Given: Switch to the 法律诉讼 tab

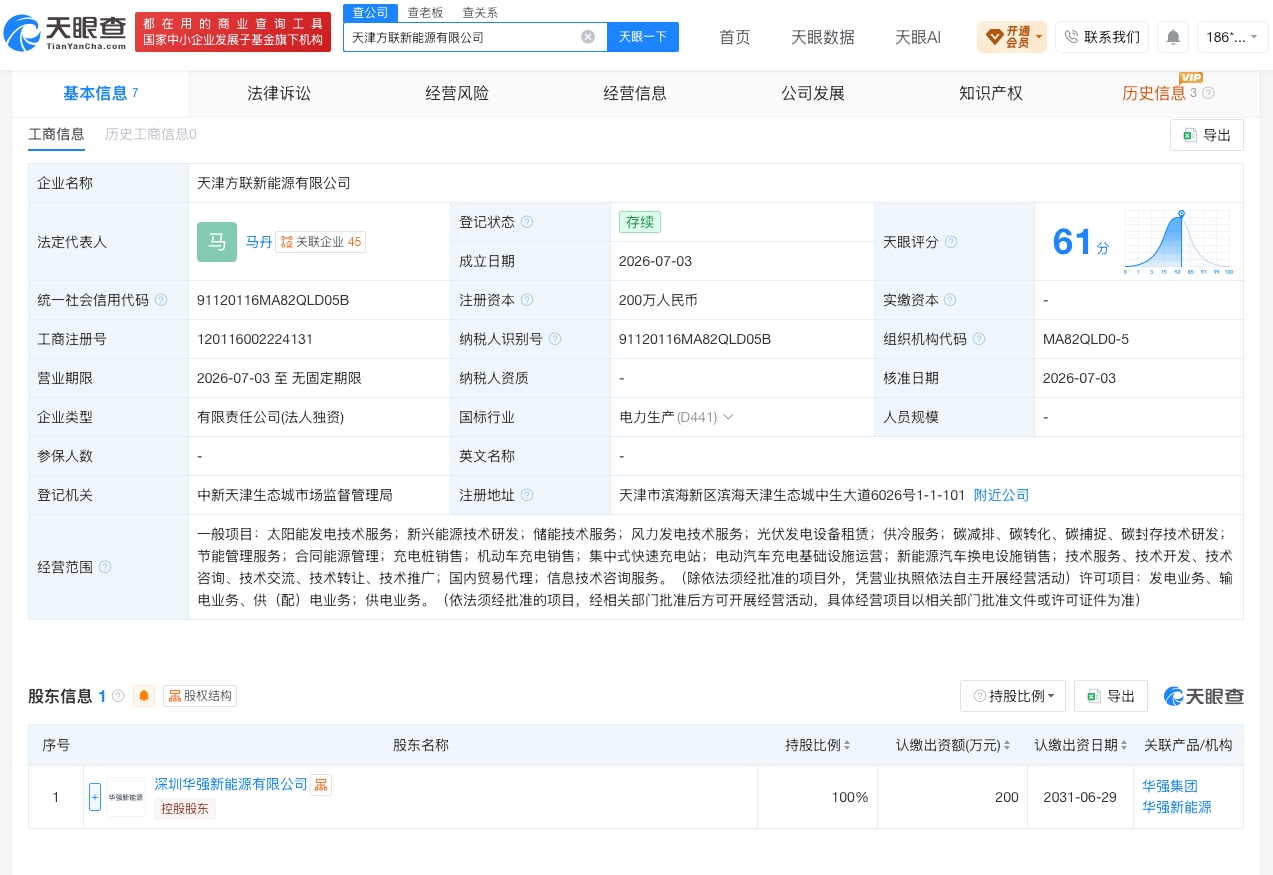Looking at the screenshot, I should pos(279,93).
